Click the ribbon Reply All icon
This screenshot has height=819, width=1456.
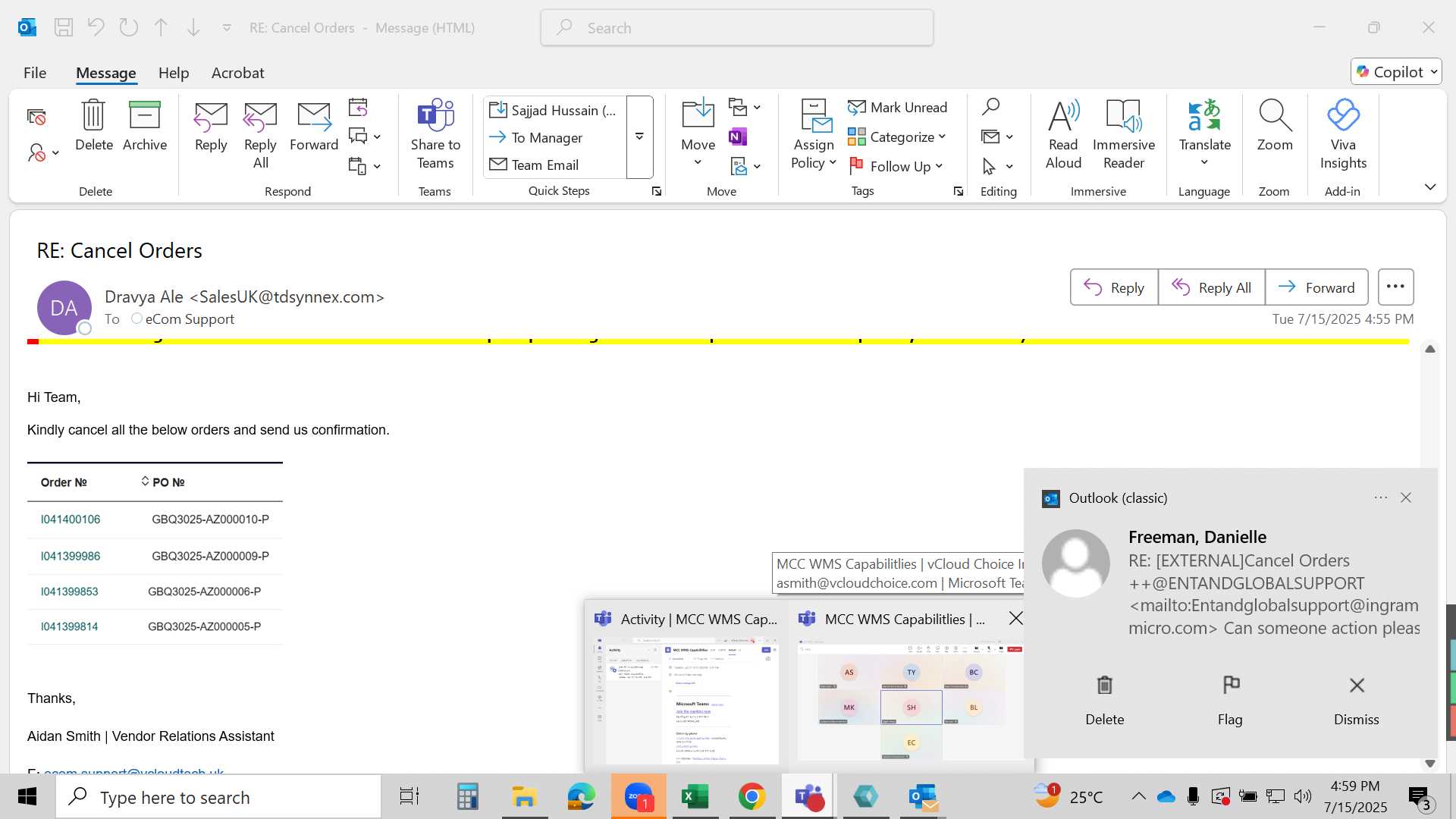pos(260,135)
